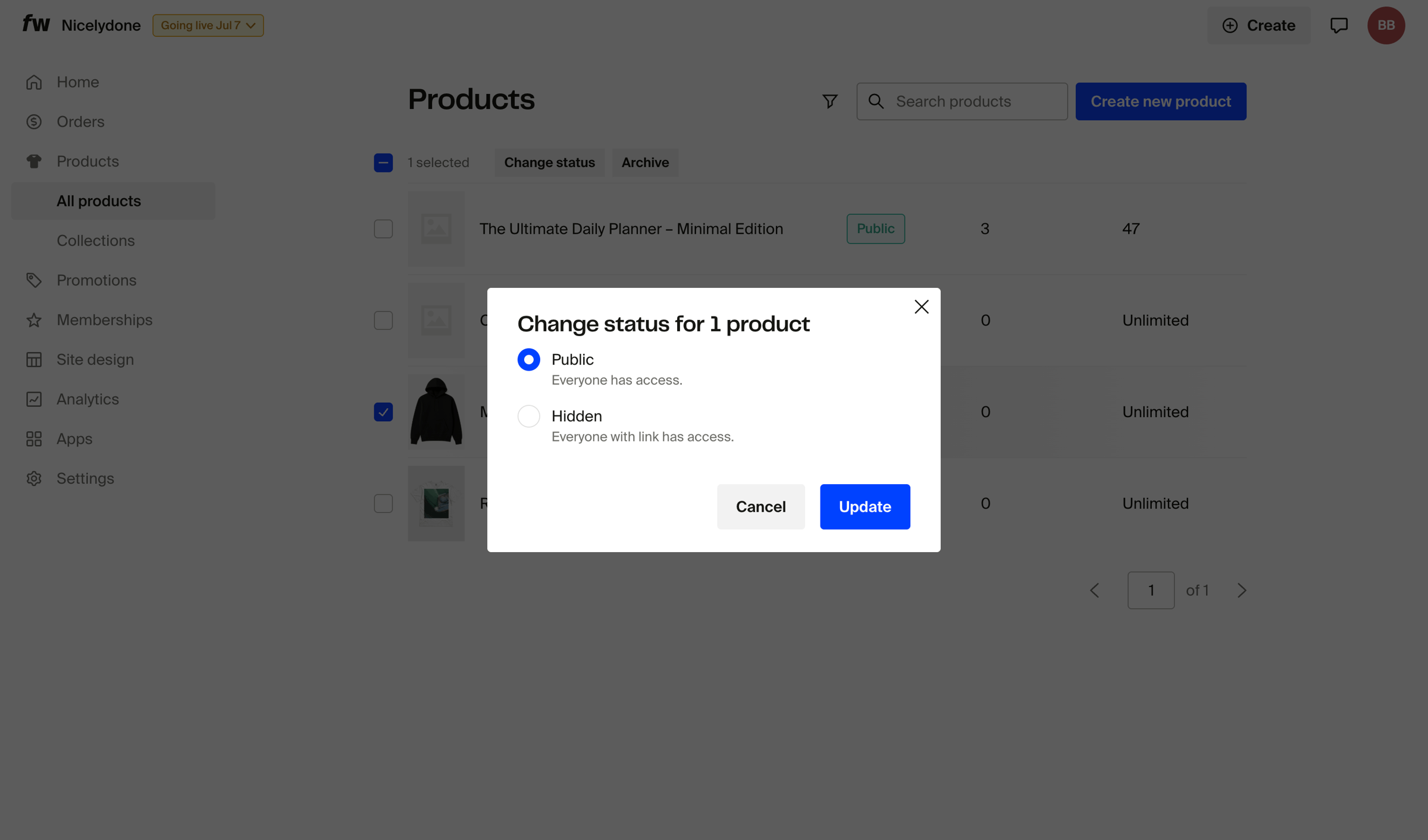
Task: Open Promotions in sidebar
Action: point(113,280)
